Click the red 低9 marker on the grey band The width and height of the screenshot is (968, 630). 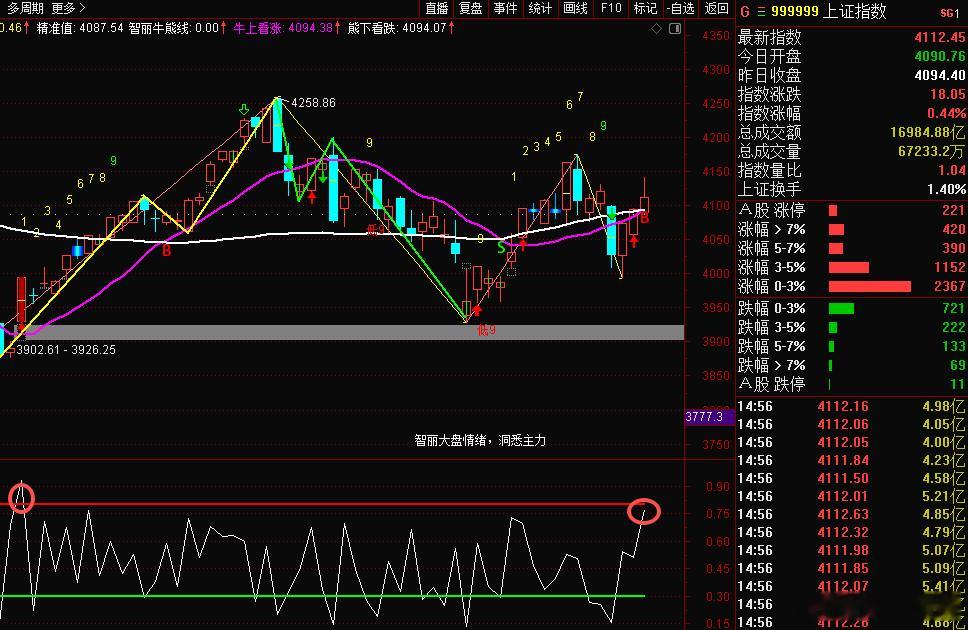[486, 330]
